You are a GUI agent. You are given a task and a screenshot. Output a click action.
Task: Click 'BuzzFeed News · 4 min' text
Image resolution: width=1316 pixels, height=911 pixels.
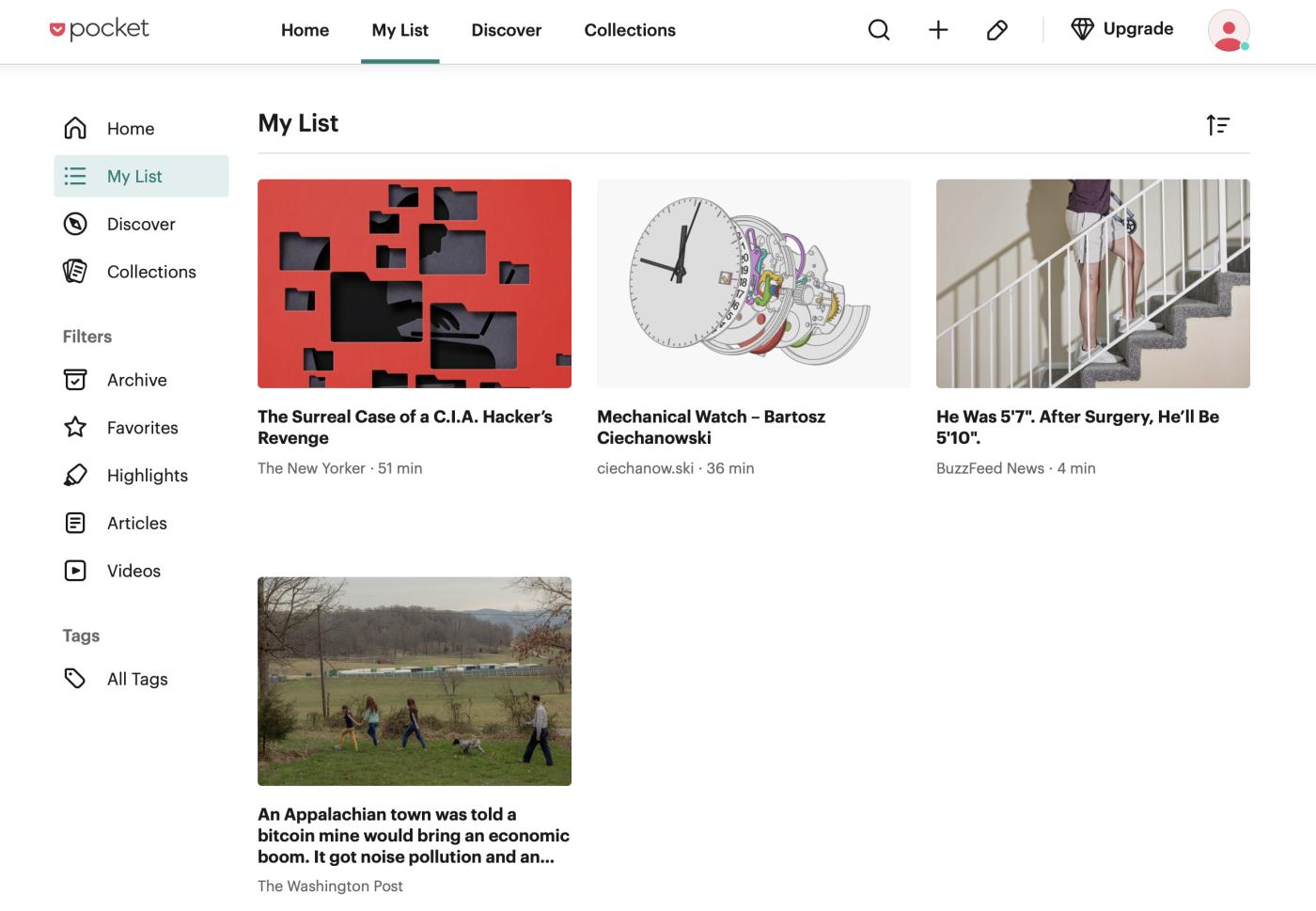pyautogui.click(x=1016, y=468)
